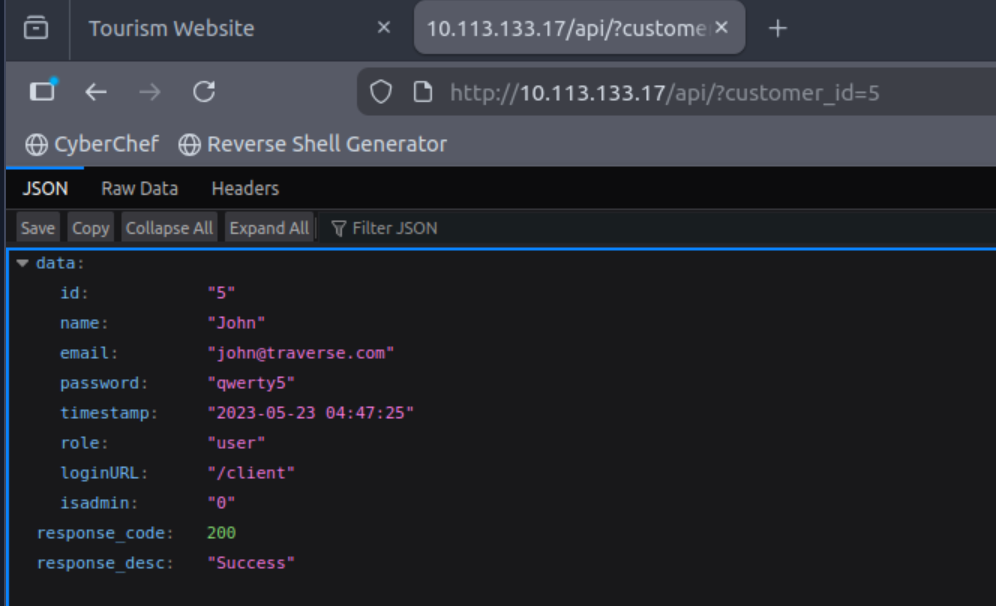The image size is (996, 606).
Task: Reload the current page
Action: (204, 92)
